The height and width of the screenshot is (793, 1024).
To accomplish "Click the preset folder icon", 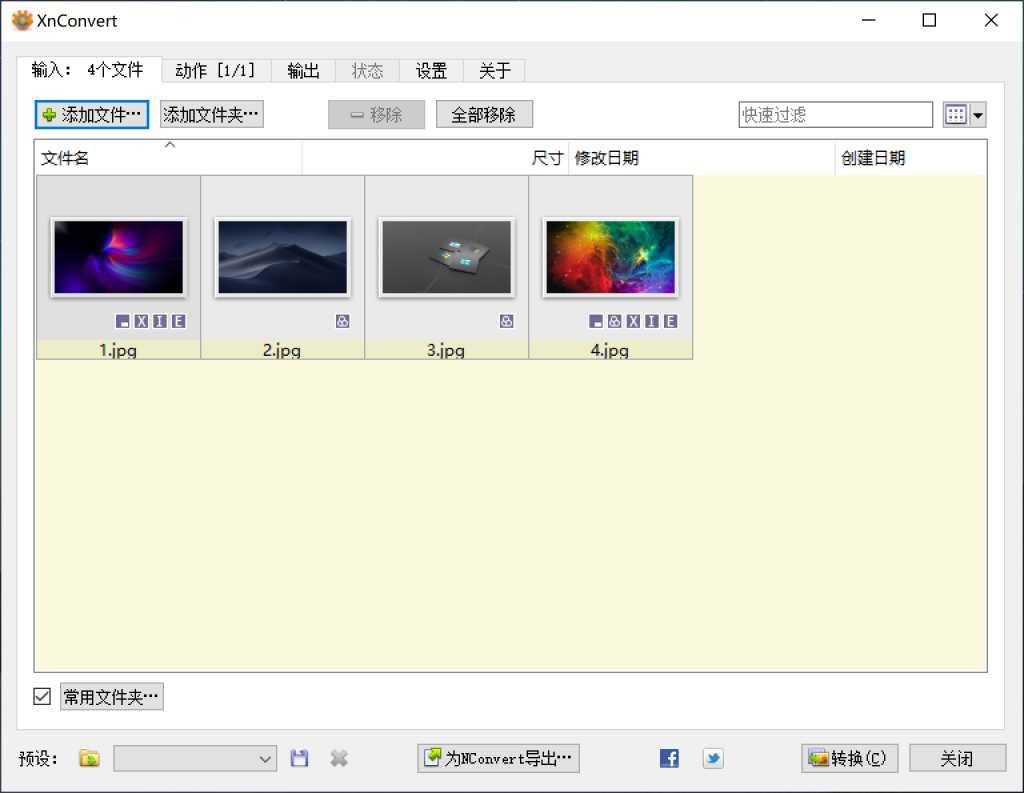I will pos(89,758).
